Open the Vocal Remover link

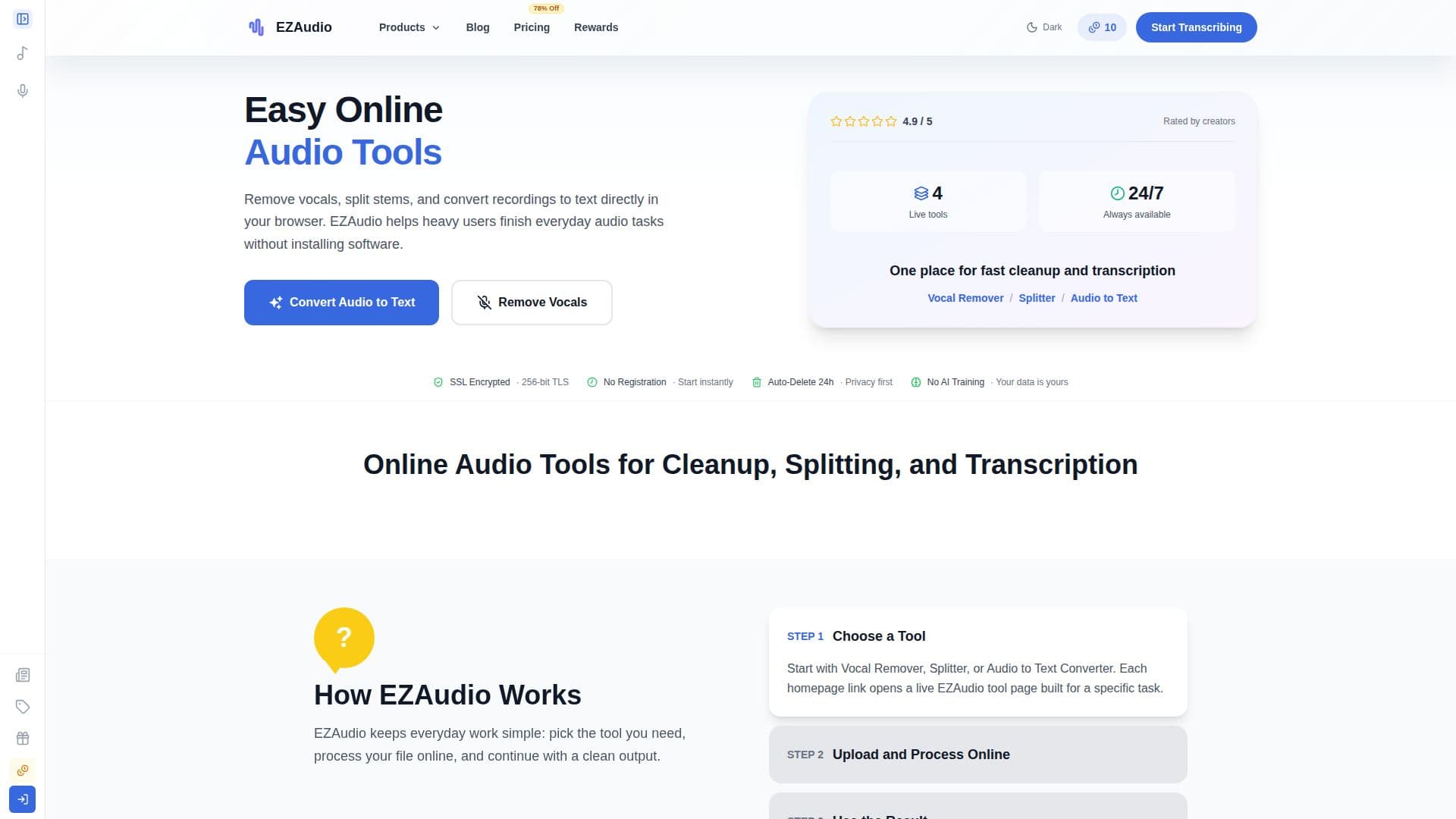965,298
